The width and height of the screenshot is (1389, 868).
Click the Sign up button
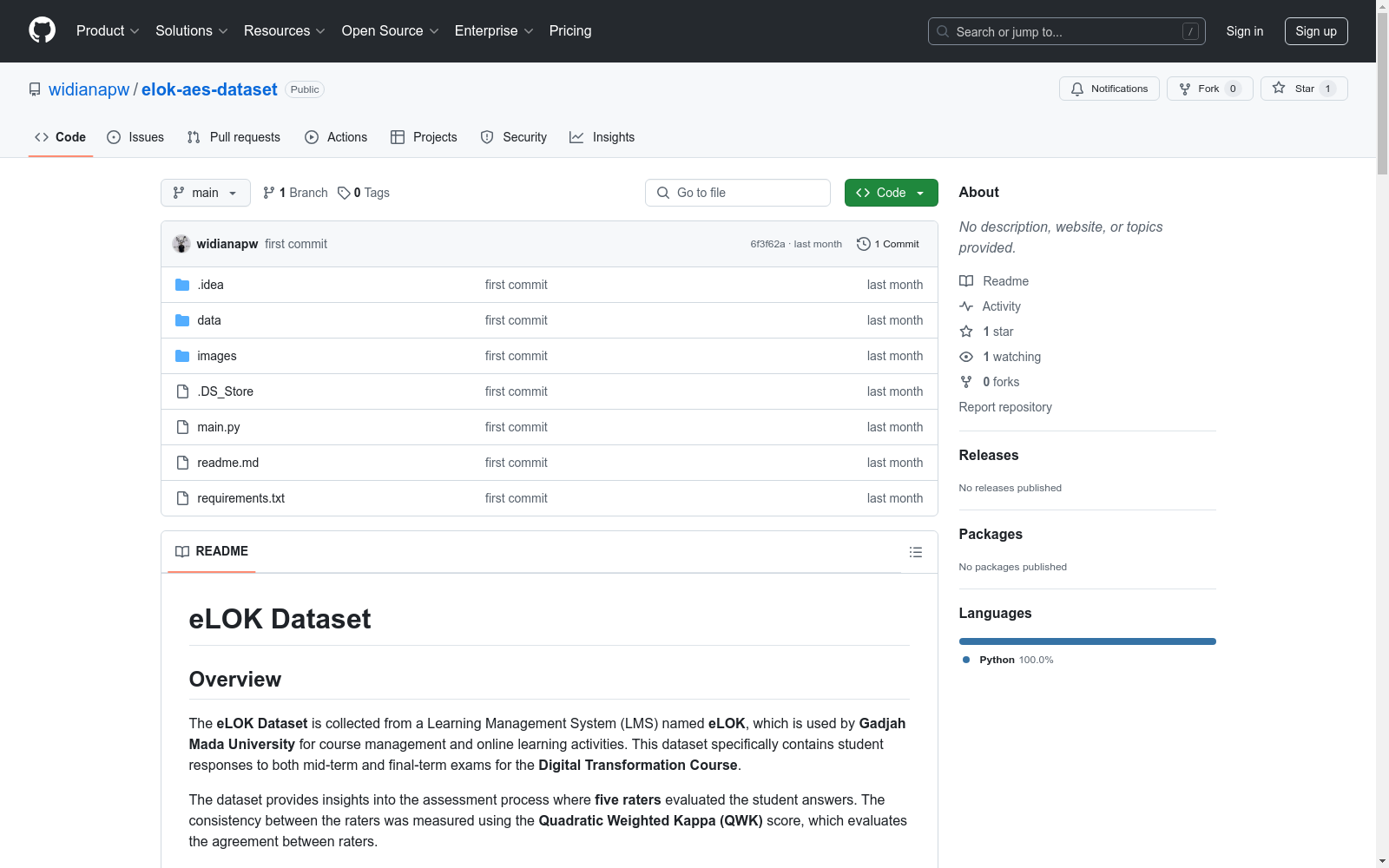(x=1316, y=31)
